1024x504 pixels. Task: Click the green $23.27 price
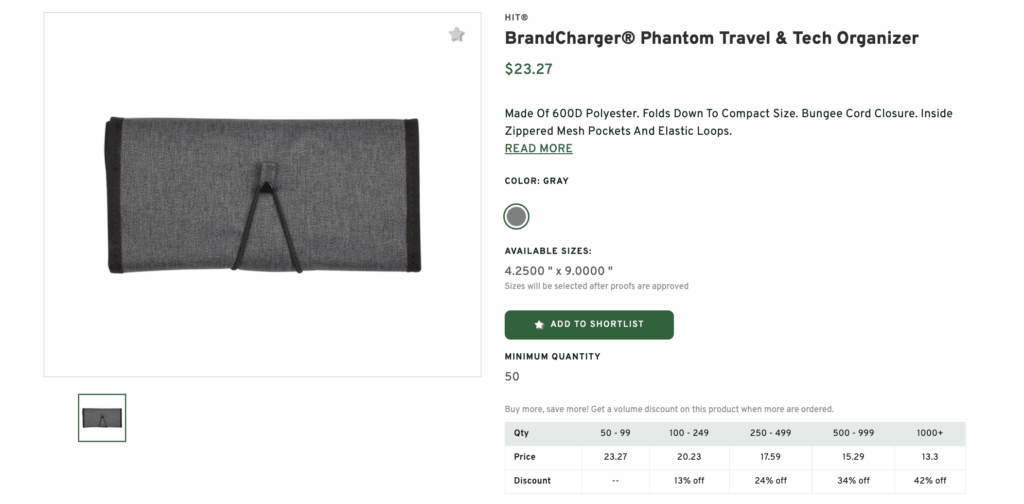tap(528, 70)
